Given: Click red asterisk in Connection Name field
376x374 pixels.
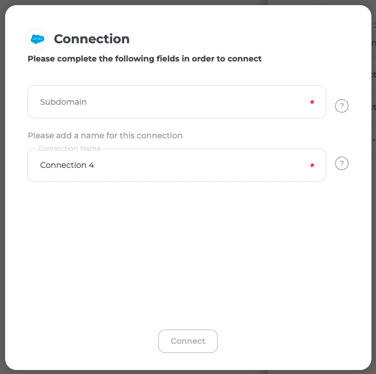Looking at the screenshot, I should tap(312, 165).
